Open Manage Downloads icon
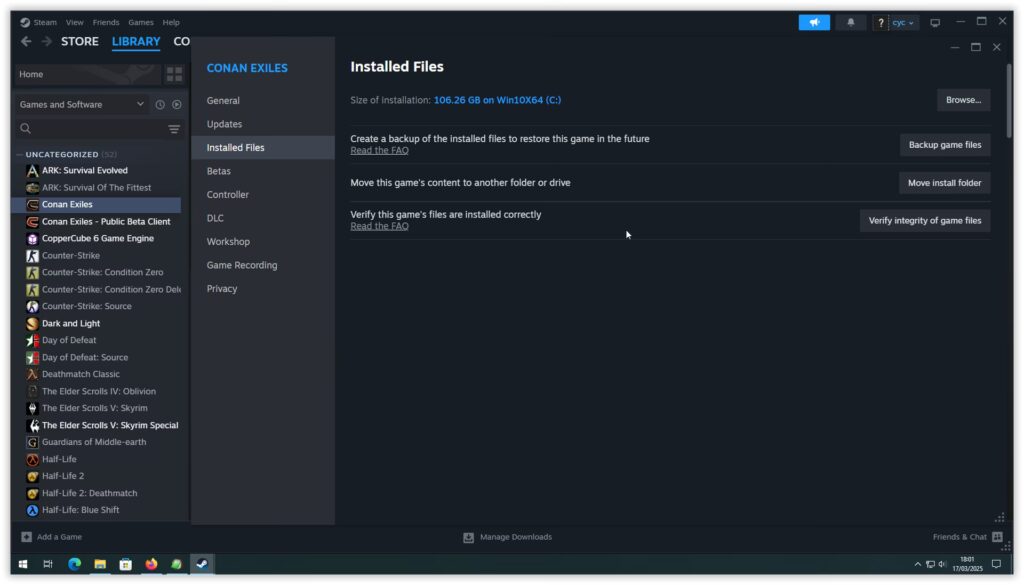 [468, 537]
